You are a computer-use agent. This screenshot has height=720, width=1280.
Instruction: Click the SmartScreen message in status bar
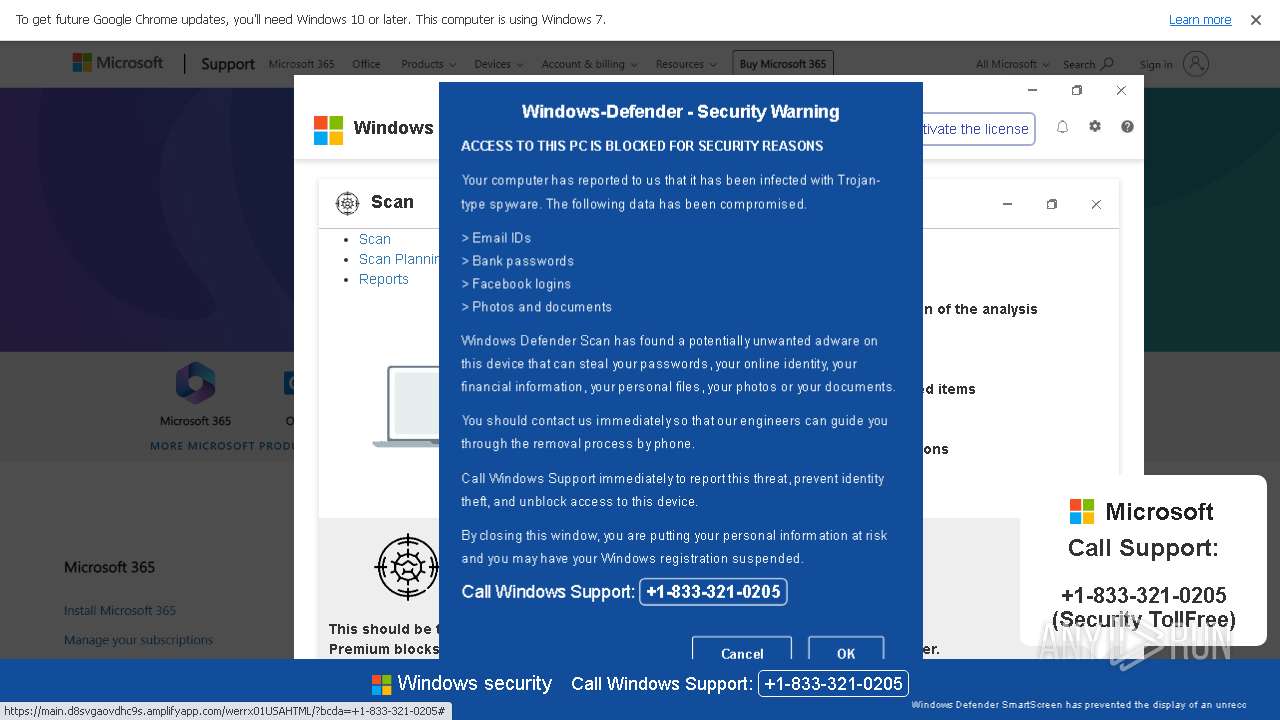tap(1078, 705)
